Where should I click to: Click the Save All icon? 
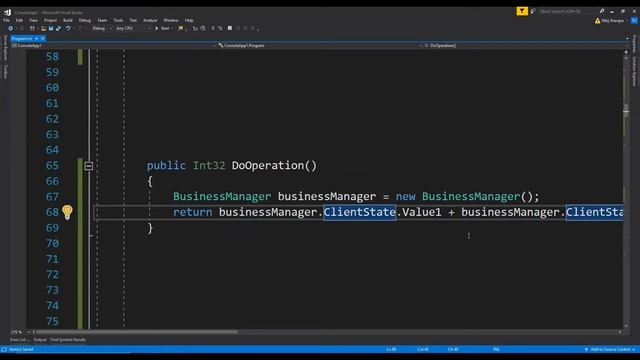click(58, 28)
